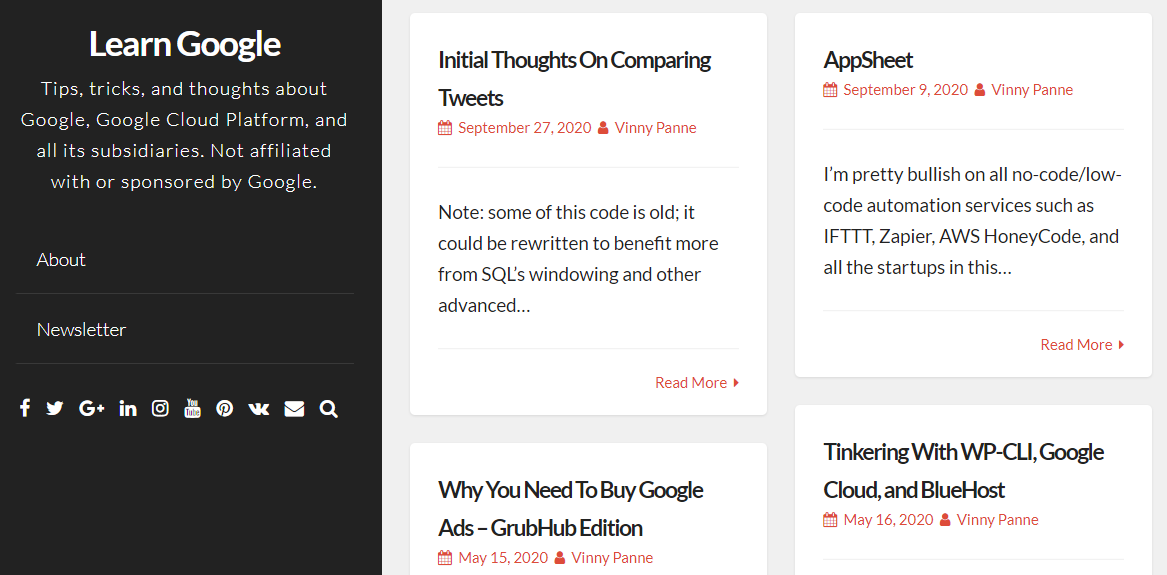The height and width of the screenshot is (575, 1167).
Task: Click the email envelope icon
Action: point(294,408)
